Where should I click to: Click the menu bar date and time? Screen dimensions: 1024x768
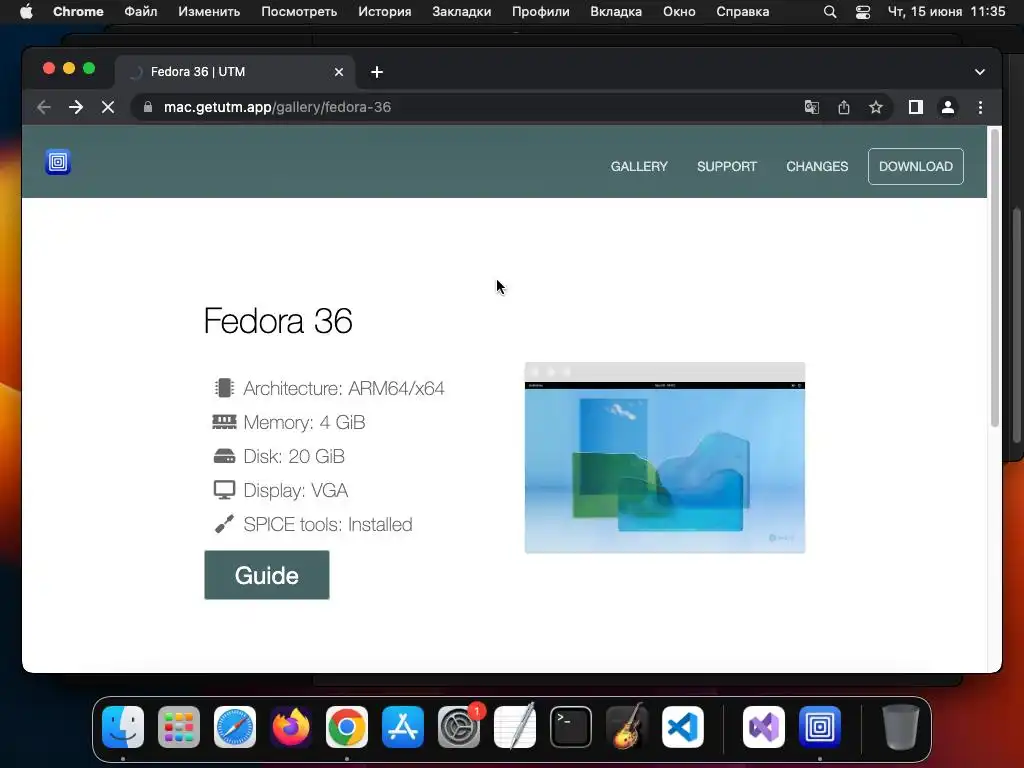pos(946,12)
